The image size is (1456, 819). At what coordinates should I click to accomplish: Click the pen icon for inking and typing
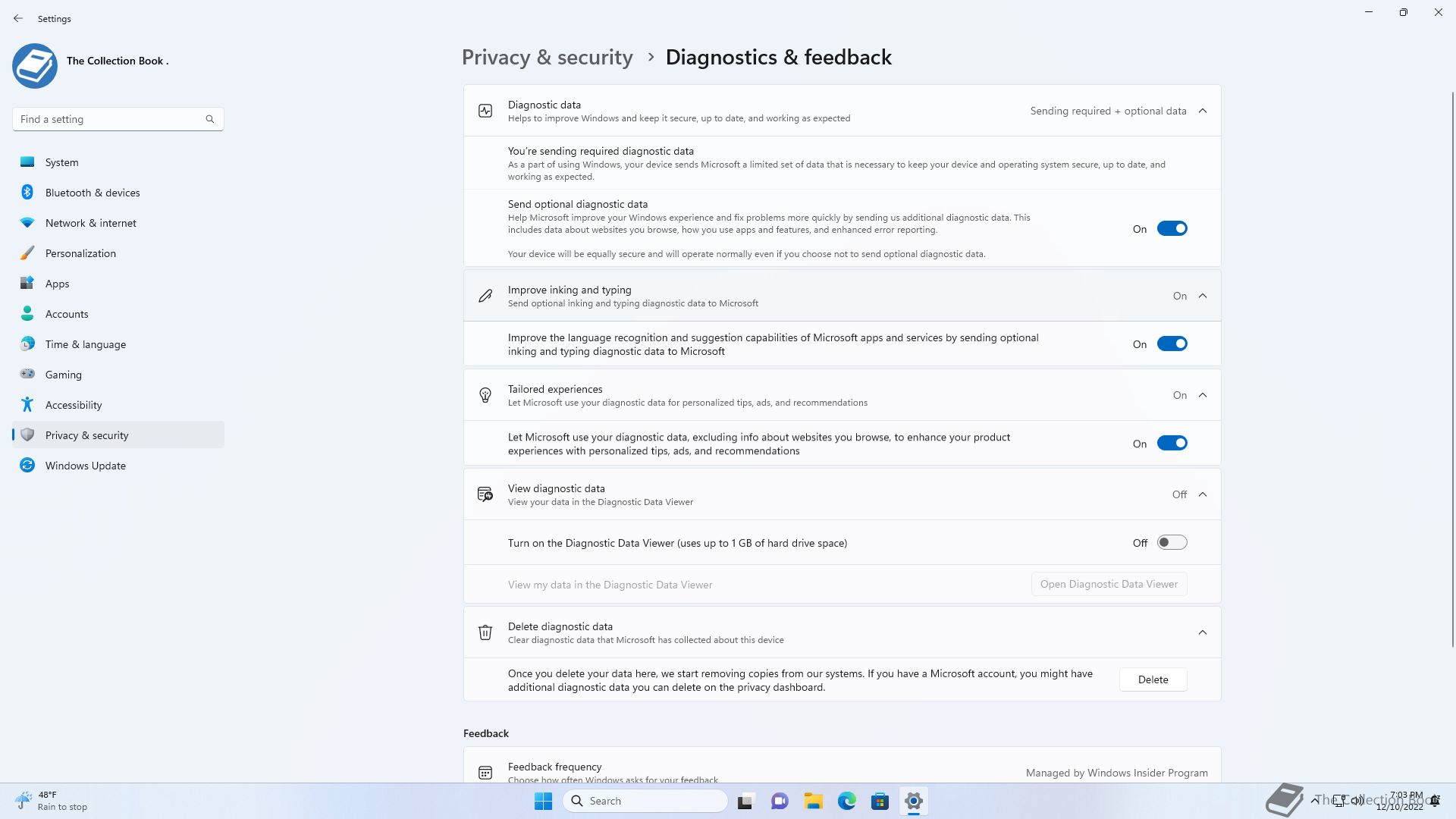(x=485, y=296)
